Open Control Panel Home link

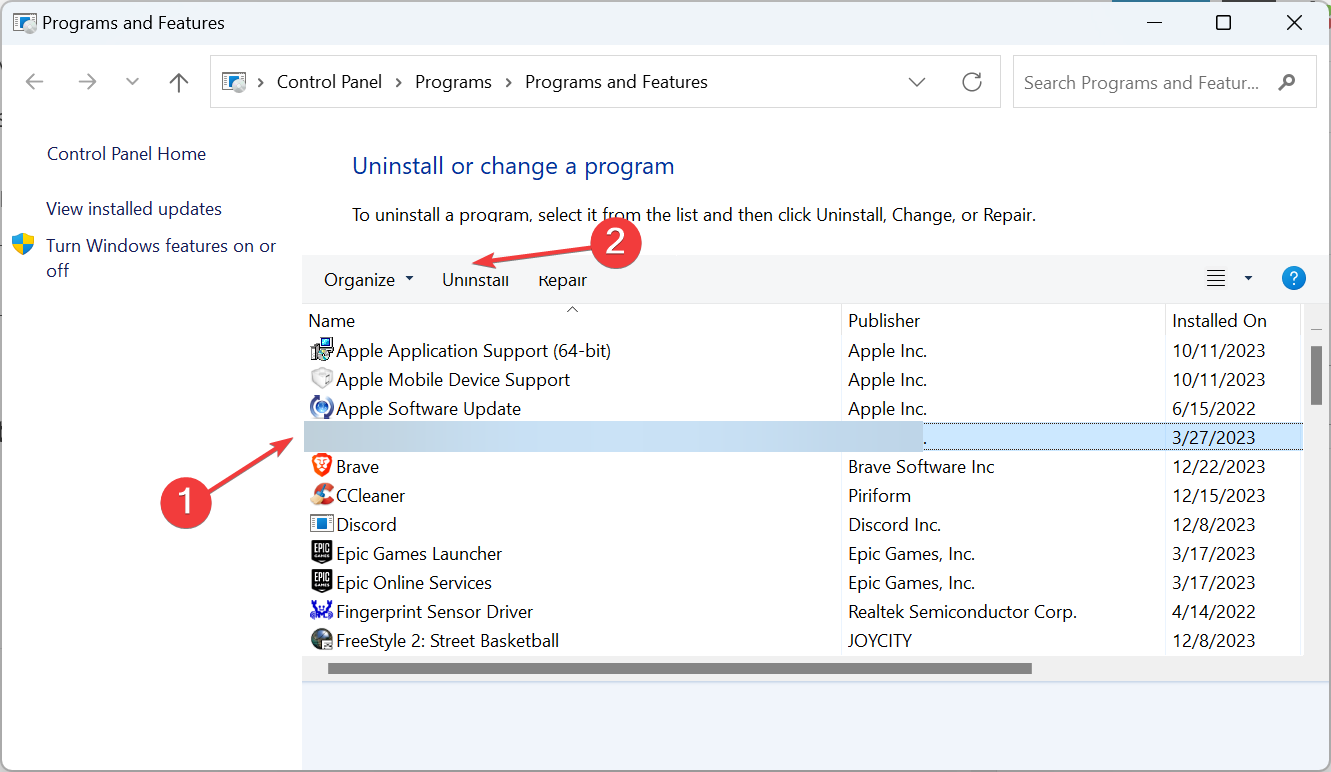(x=126, y=154)
